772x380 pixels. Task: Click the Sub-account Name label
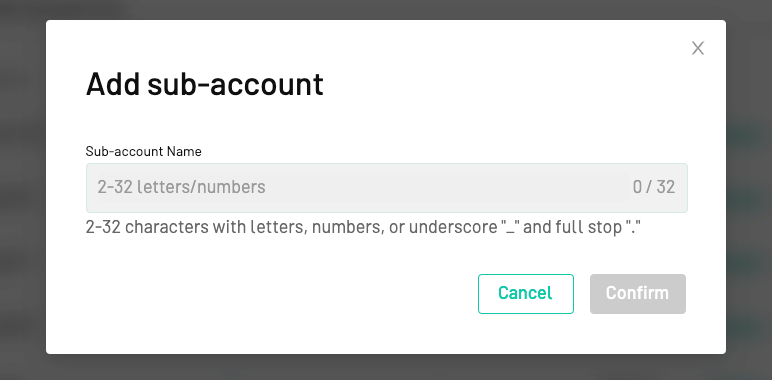tap(143, 151)
